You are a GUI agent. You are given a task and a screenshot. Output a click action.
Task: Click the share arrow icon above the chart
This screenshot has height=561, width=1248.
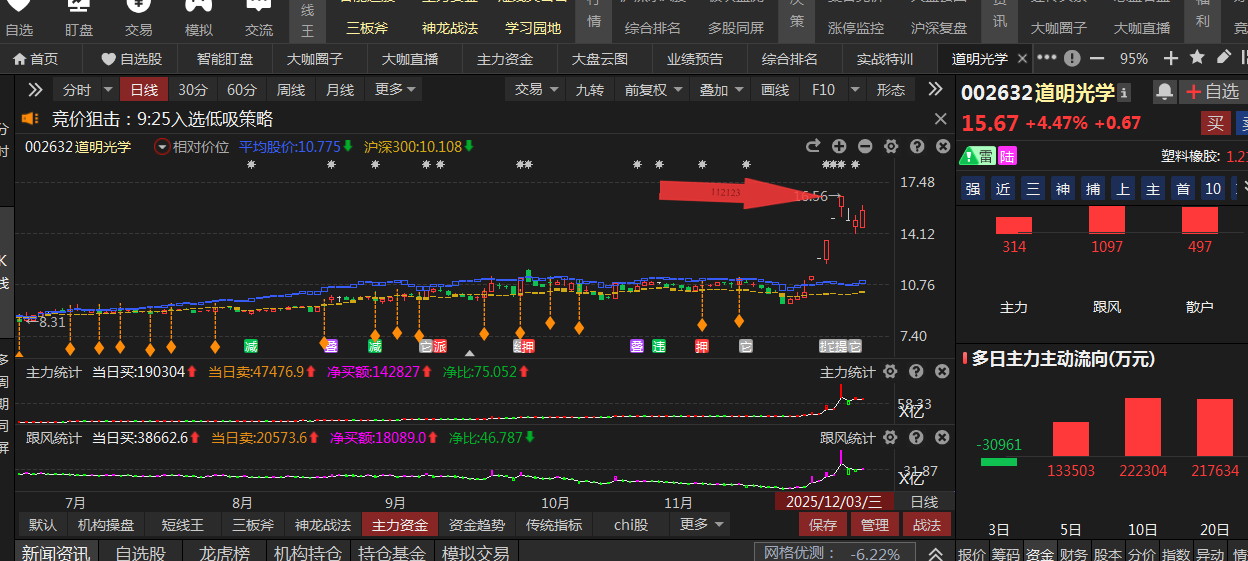[813, 147]
